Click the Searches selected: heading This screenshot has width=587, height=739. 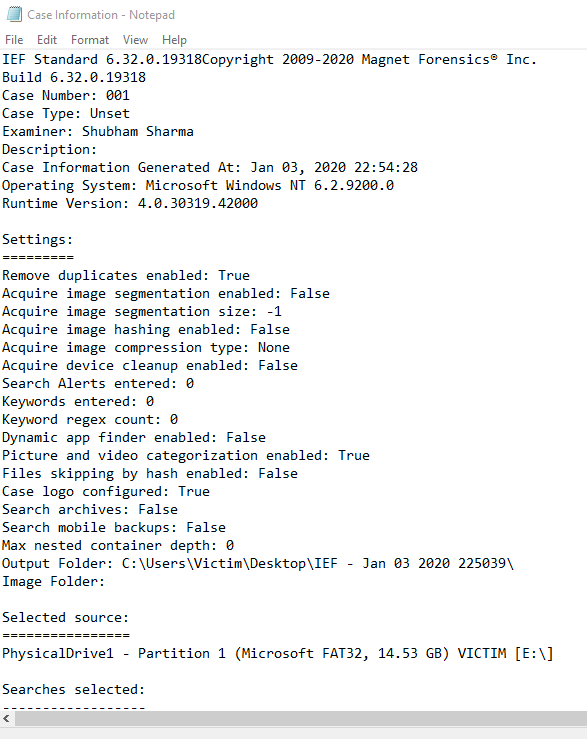click(x=73, y=690)
